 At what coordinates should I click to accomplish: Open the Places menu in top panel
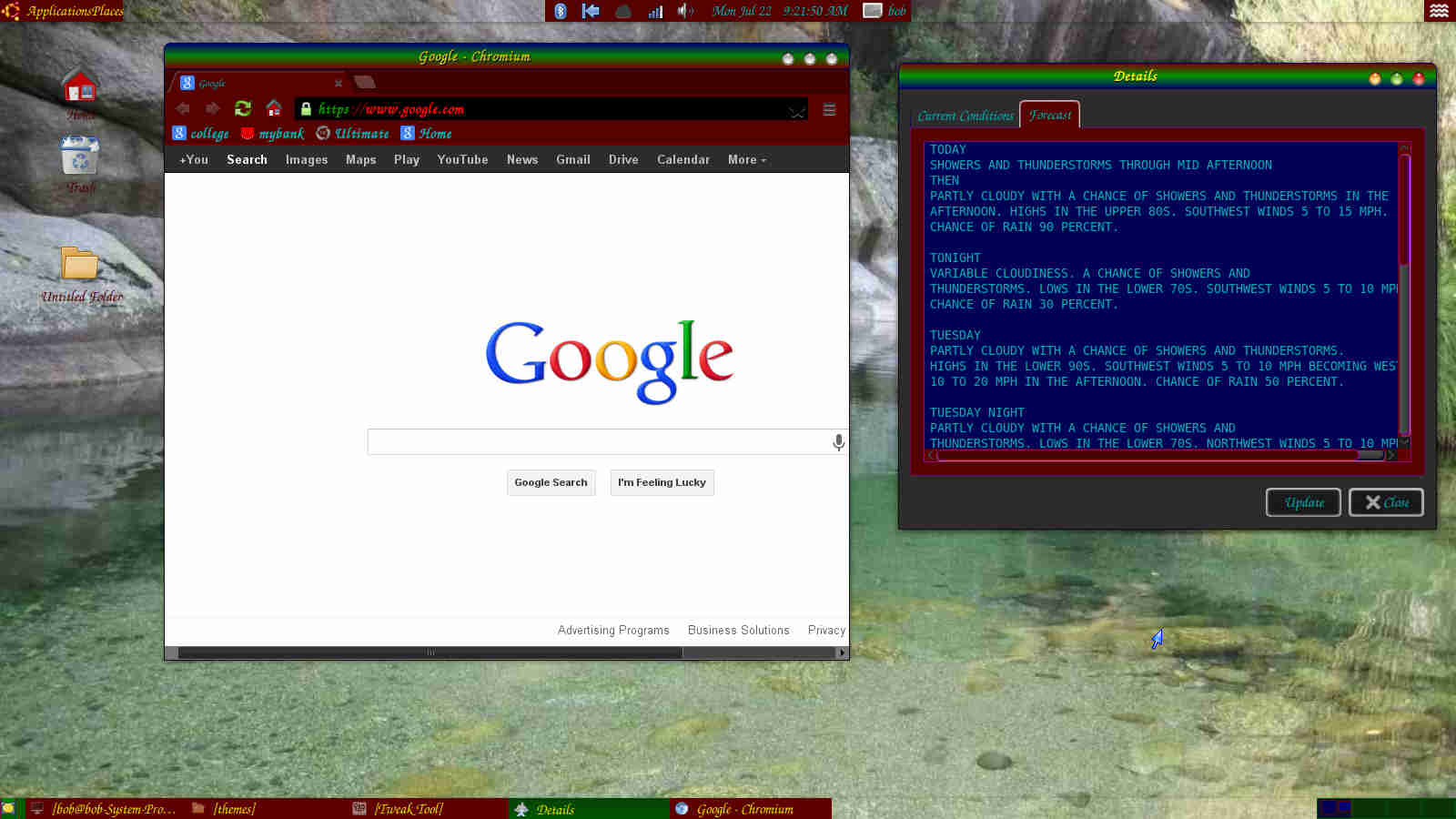point(107,11)
